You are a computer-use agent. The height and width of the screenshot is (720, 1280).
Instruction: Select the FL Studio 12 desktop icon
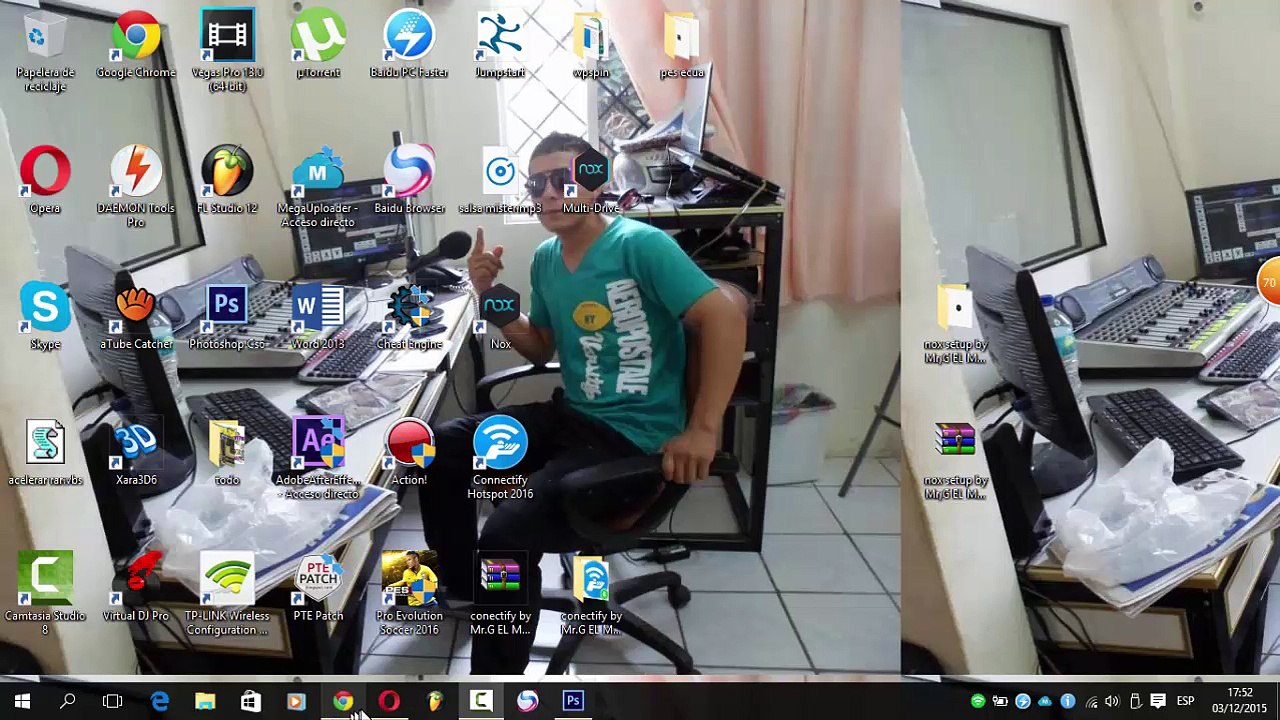click(227, 174)
